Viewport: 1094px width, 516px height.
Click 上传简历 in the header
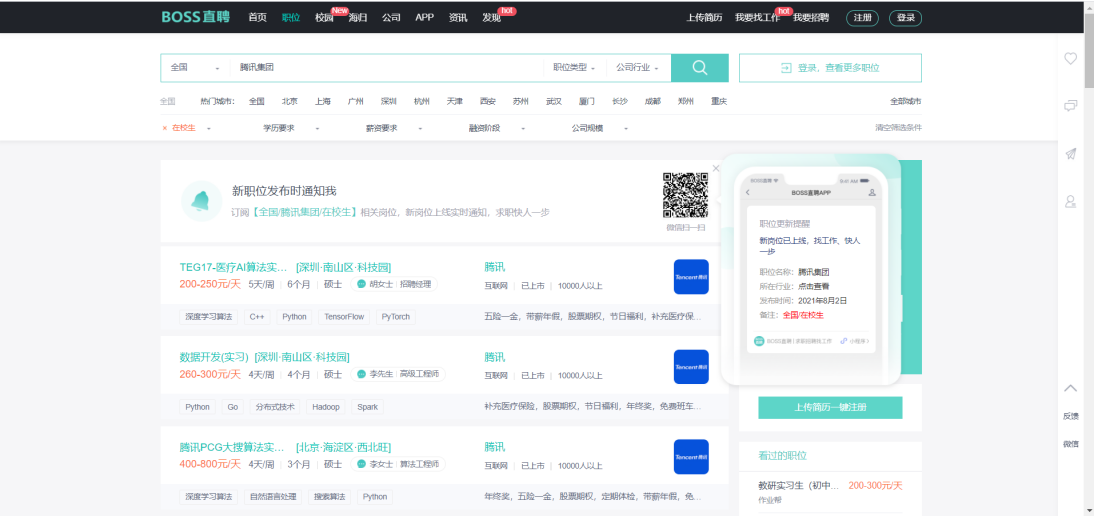pyautogui.click(x=704, y=18)
